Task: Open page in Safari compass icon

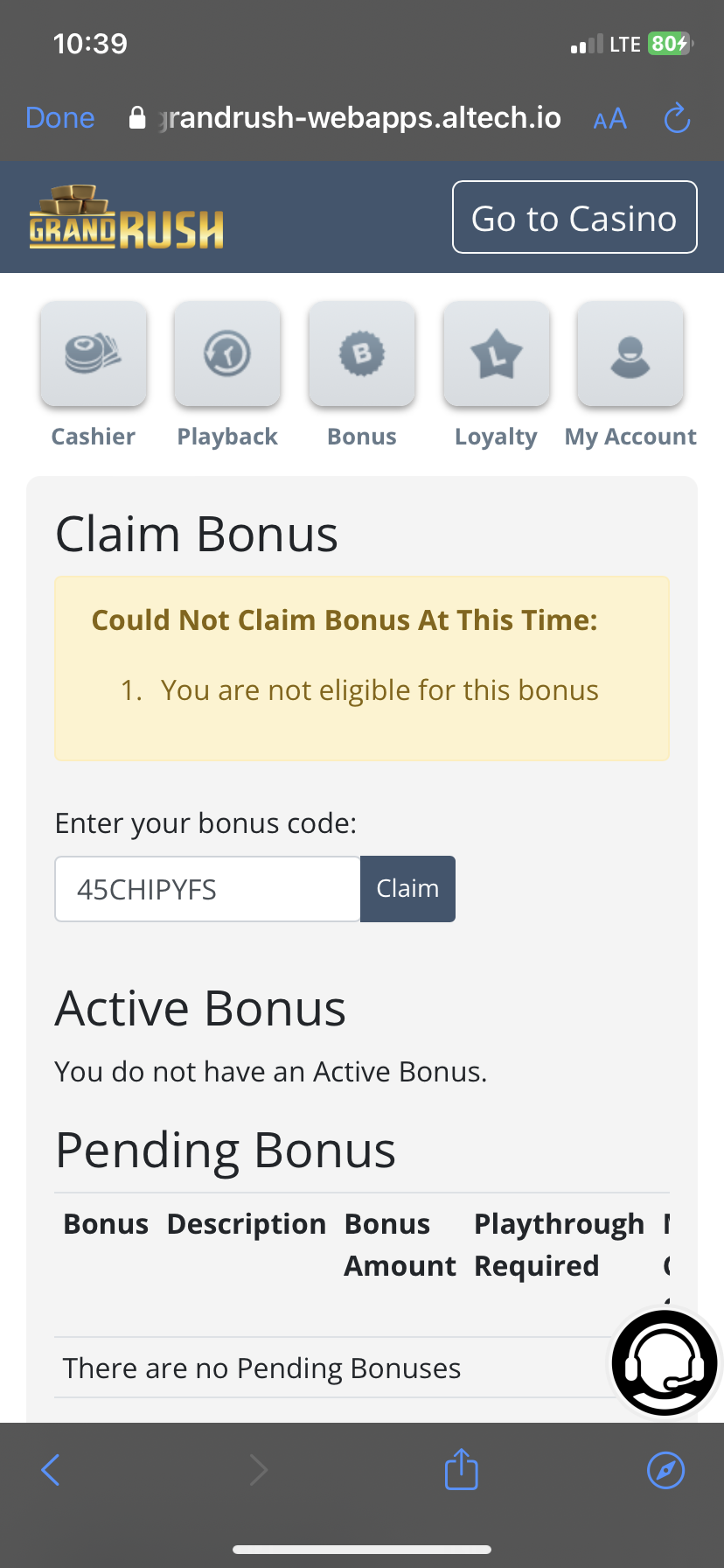Action: coord(665,1469)
